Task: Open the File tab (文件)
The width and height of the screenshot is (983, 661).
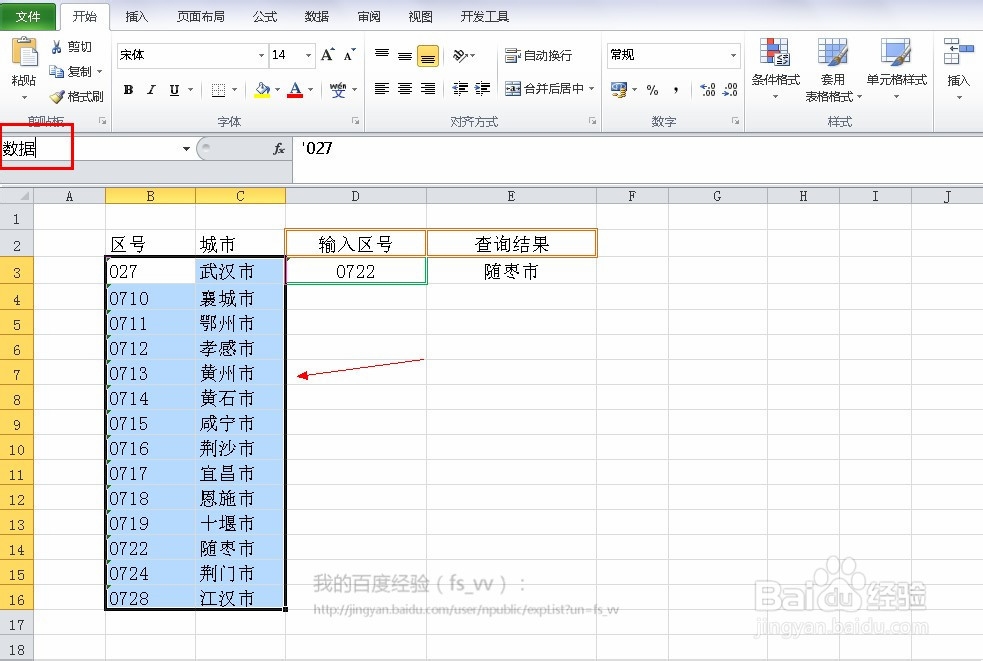Action: click(x=28, y=16)
